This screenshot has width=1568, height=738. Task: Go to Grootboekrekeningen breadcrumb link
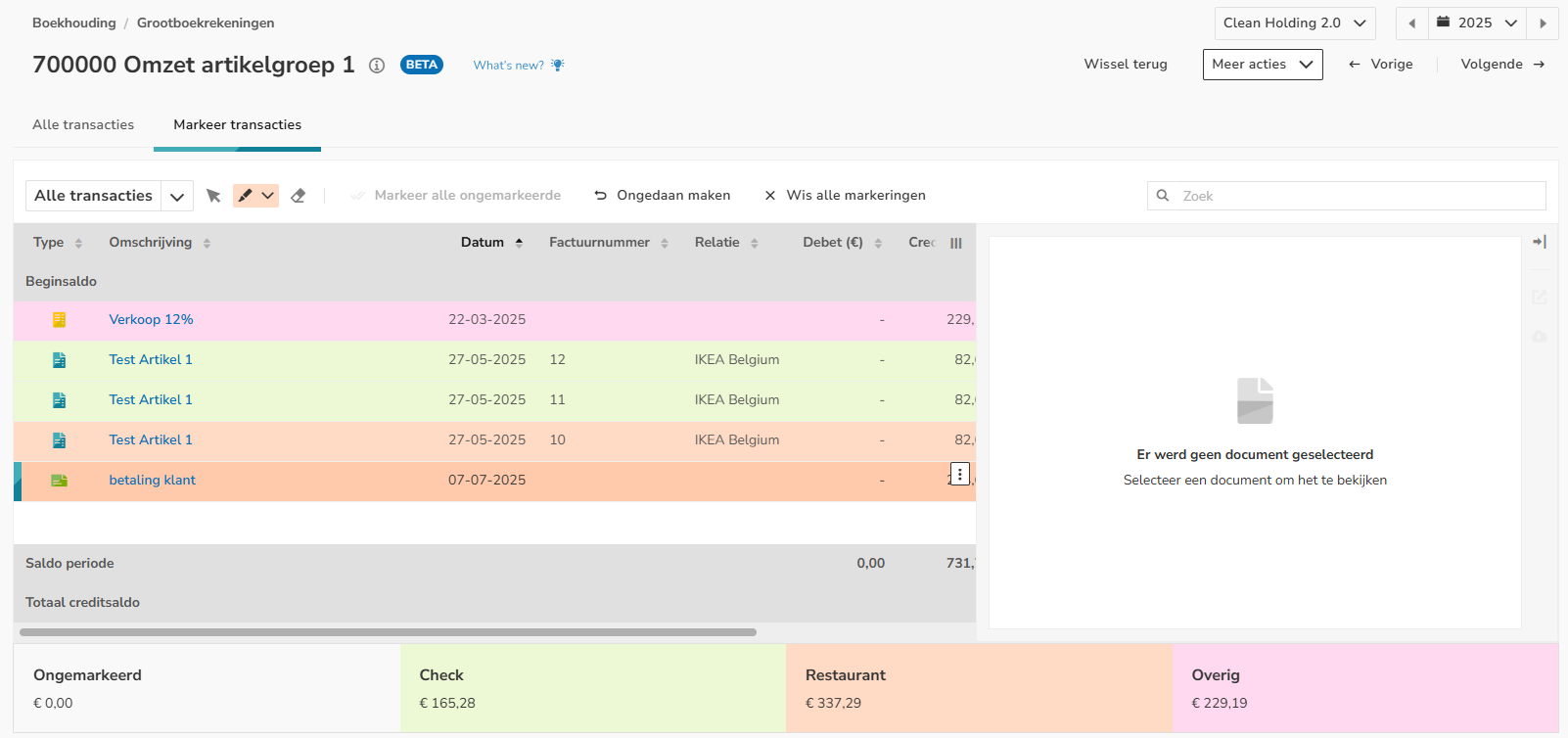[x=206, y=23]
